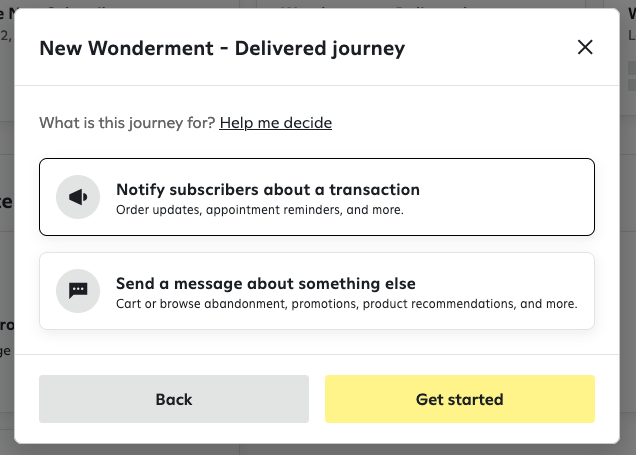Open the Help me decide link
The height and width of the screenshot is (455, 636).
tap(275, 122)
